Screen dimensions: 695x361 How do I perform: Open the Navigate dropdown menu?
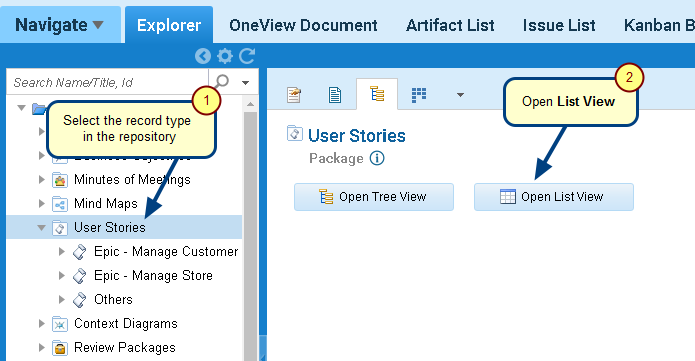click(x=59, y=25)
